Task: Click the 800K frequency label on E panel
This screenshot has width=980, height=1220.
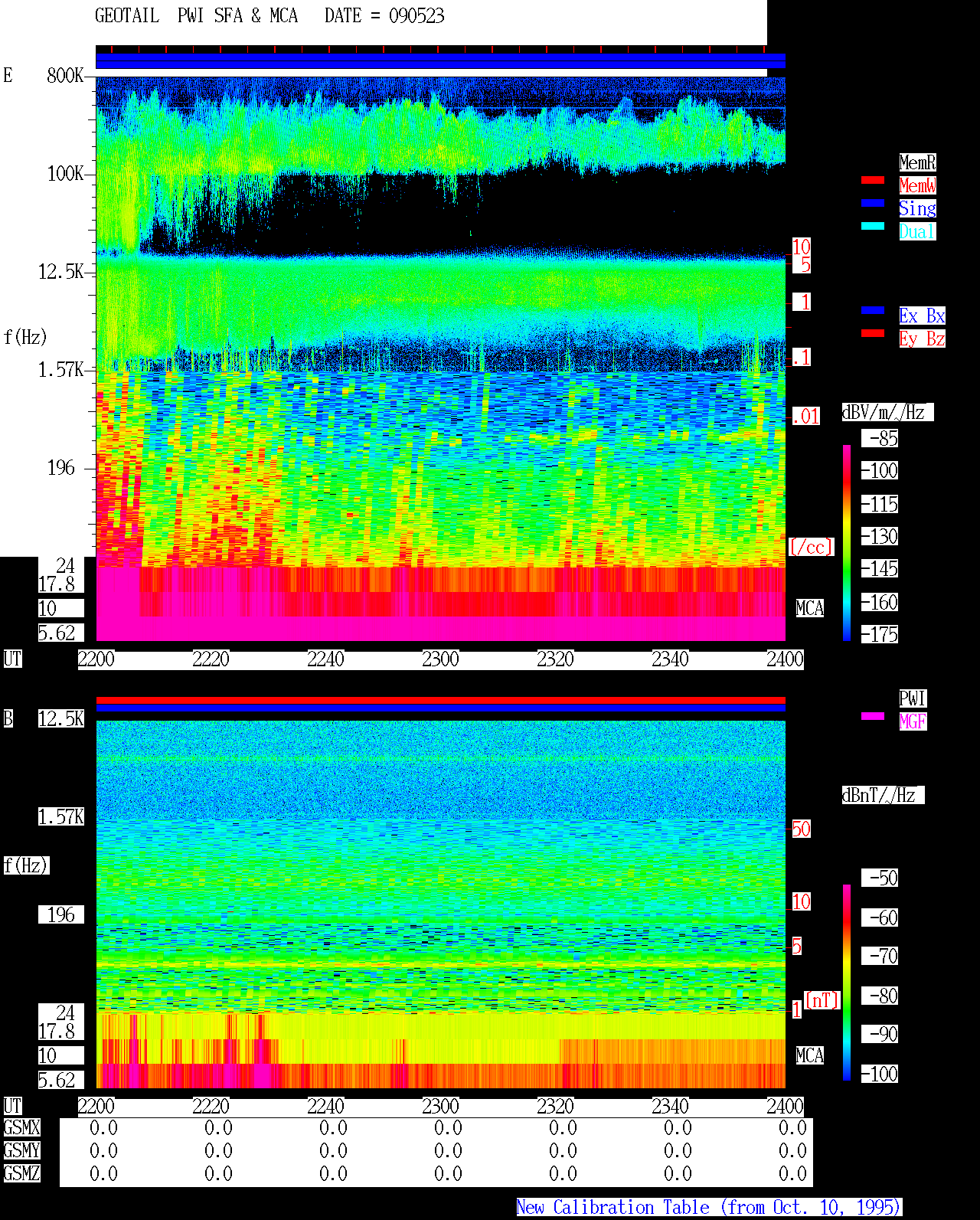Action: tap(65, 75)
